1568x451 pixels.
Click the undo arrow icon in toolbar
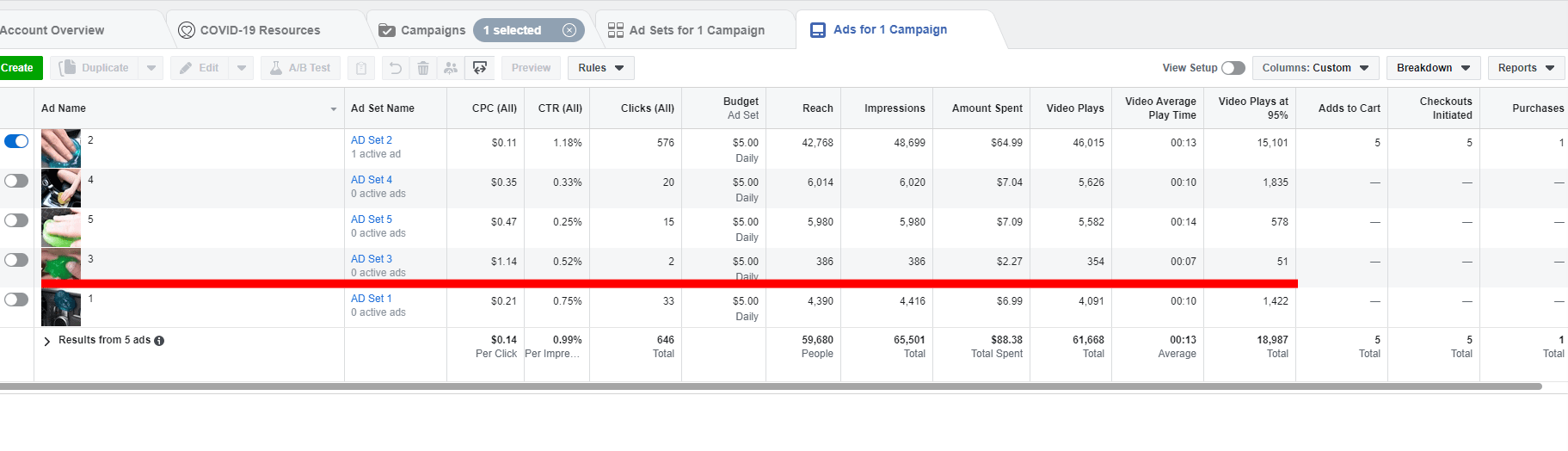click(x=395, y=68)
